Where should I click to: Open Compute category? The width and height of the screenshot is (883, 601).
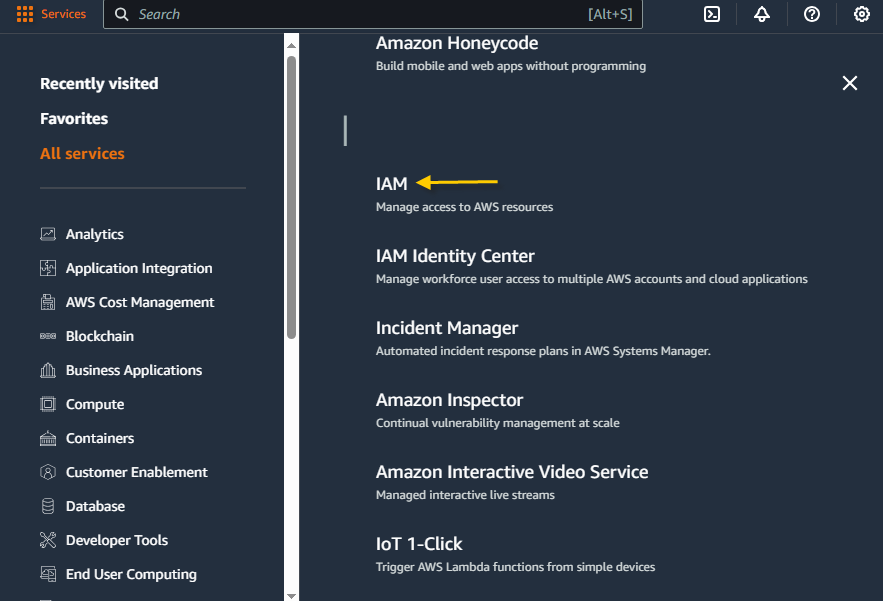click(x=95, y=404)
